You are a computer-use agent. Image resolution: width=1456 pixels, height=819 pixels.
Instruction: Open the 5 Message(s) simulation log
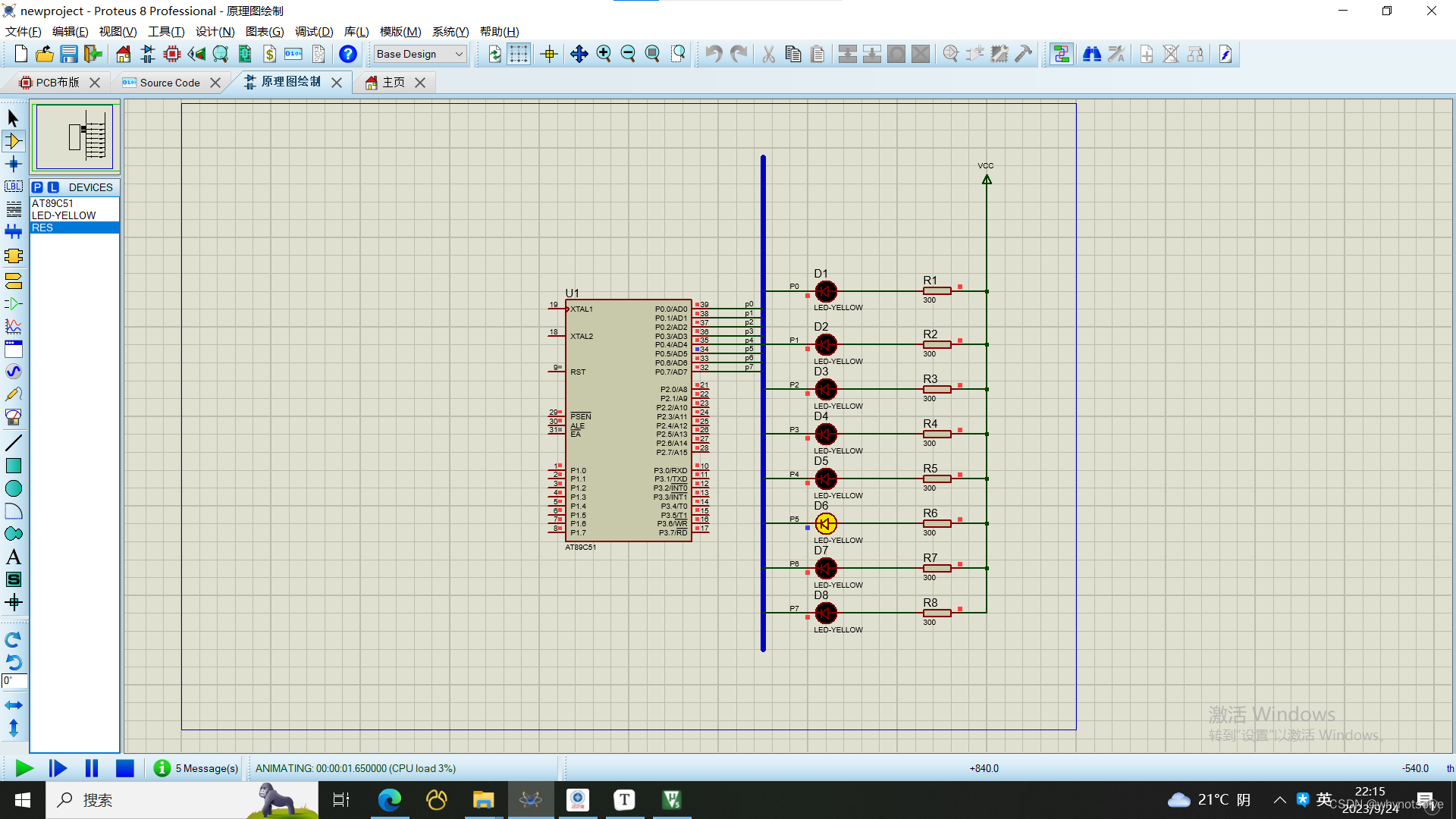click(196, 768)
